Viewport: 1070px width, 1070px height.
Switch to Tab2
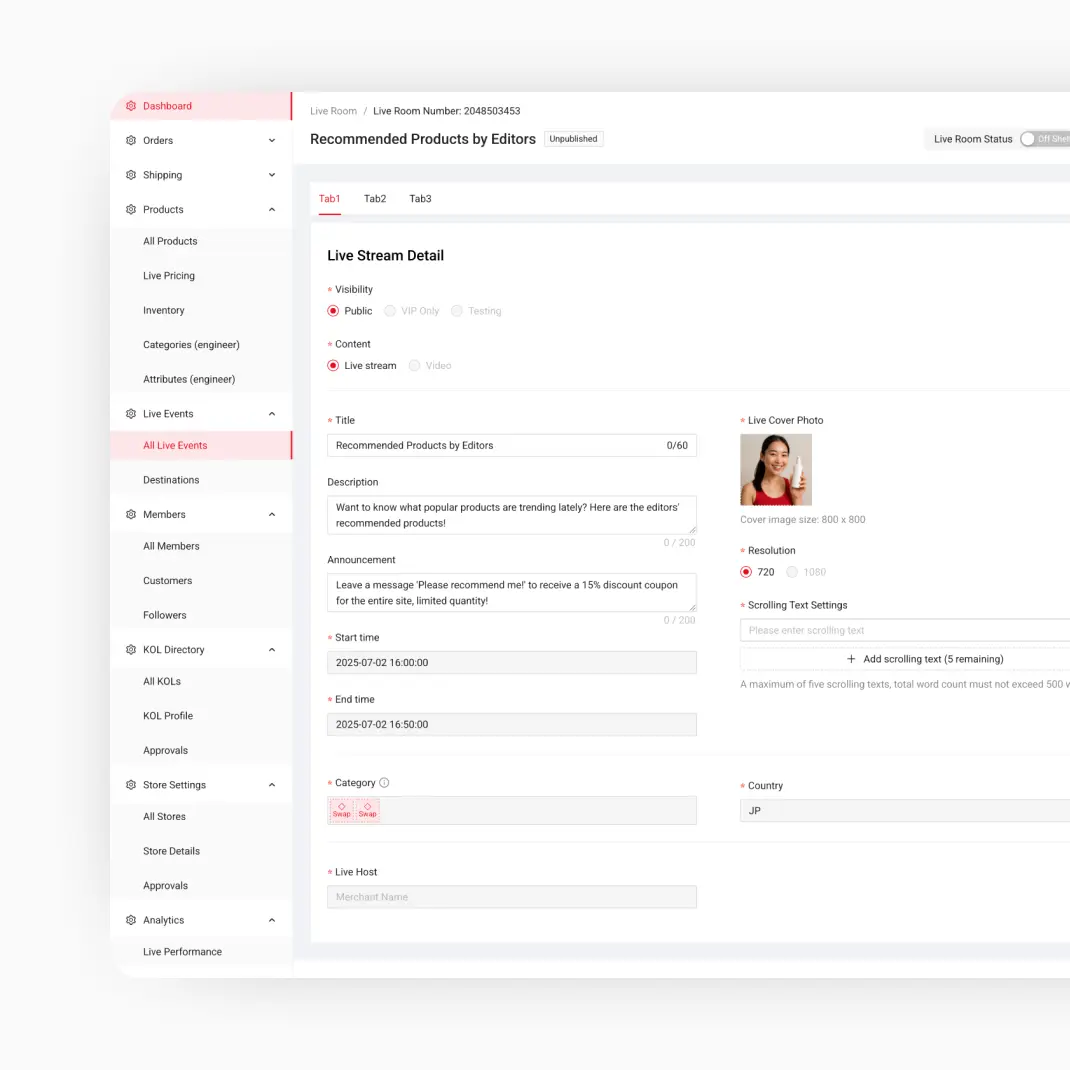click(x=375, y=198)
